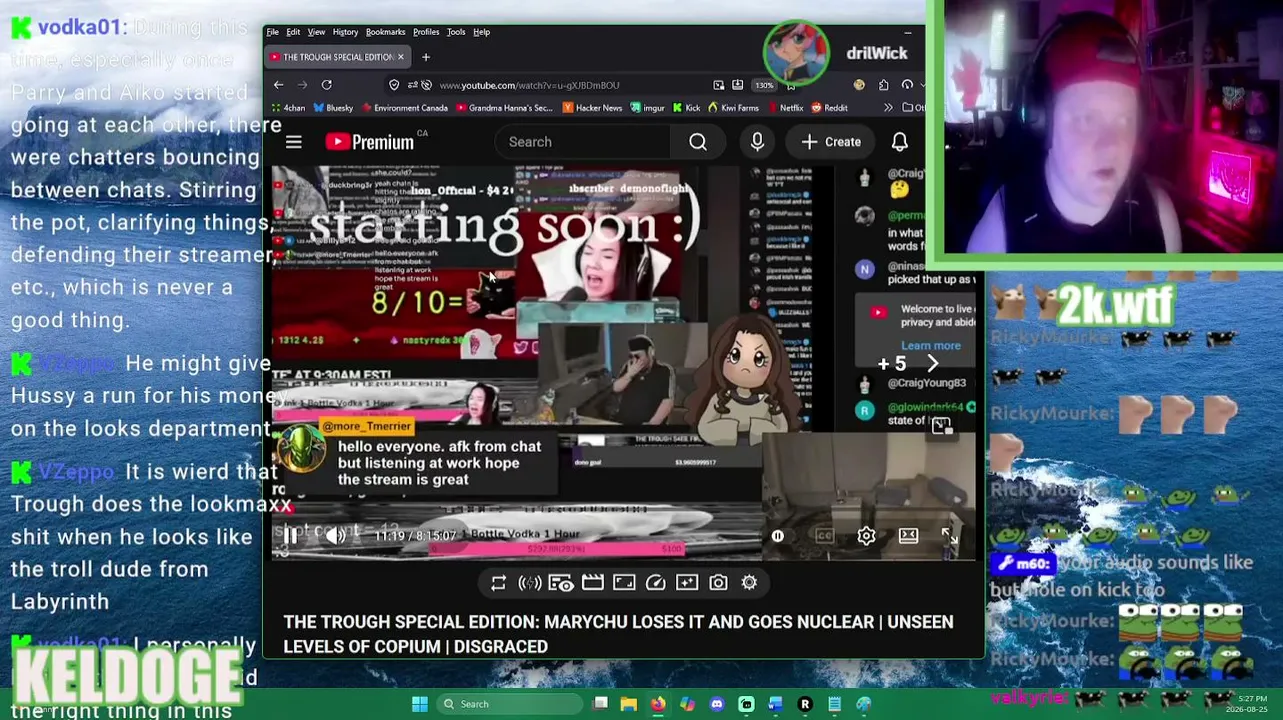Open the Environment Canada bookmark
This screenshot has height=720, width=1283.
(x=404, y=108)
